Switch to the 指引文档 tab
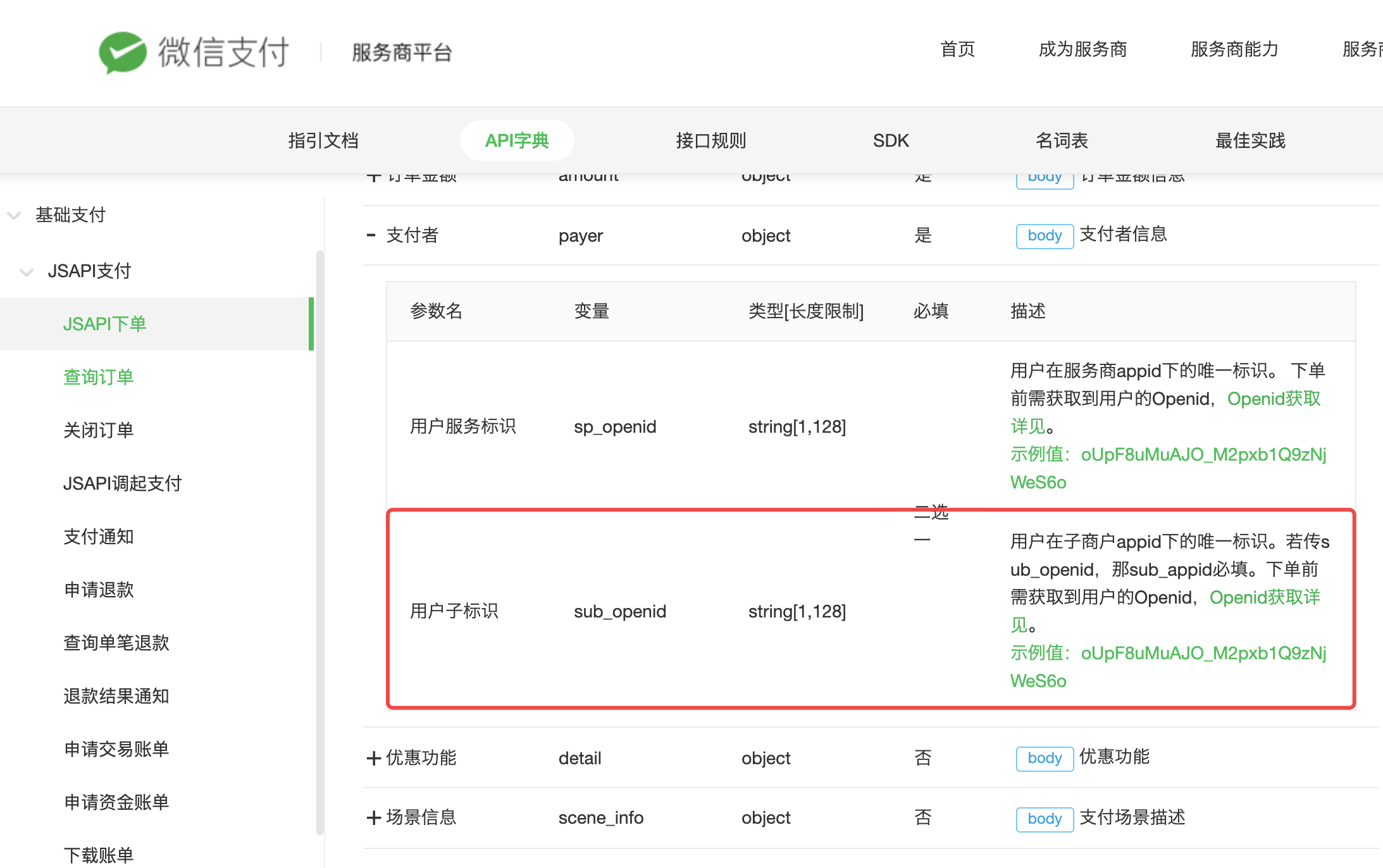This screenshot has height=868, width=1383. tap(323, 140)
